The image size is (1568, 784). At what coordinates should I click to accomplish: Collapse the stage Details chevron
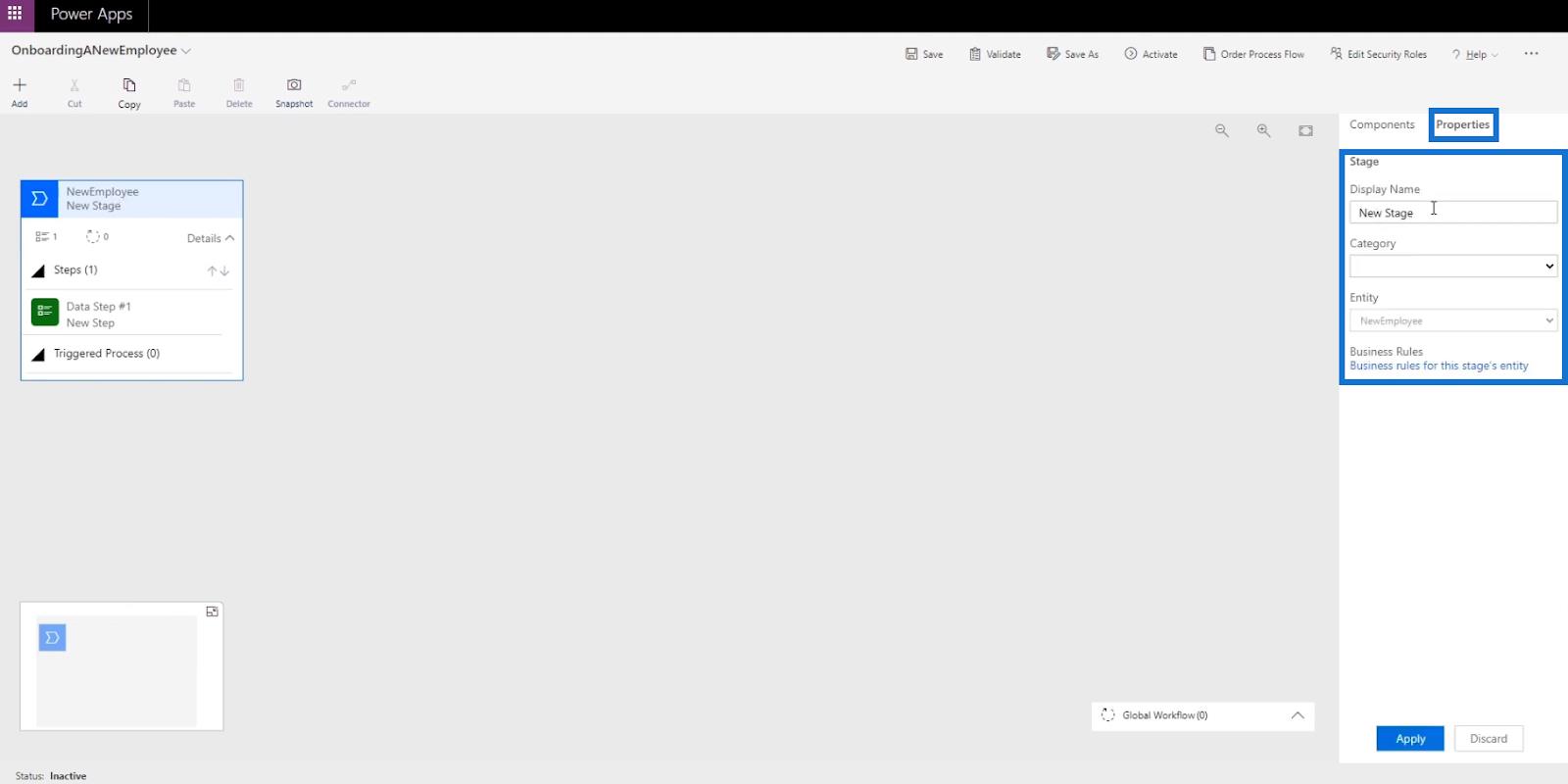click(x=229, y=238)
